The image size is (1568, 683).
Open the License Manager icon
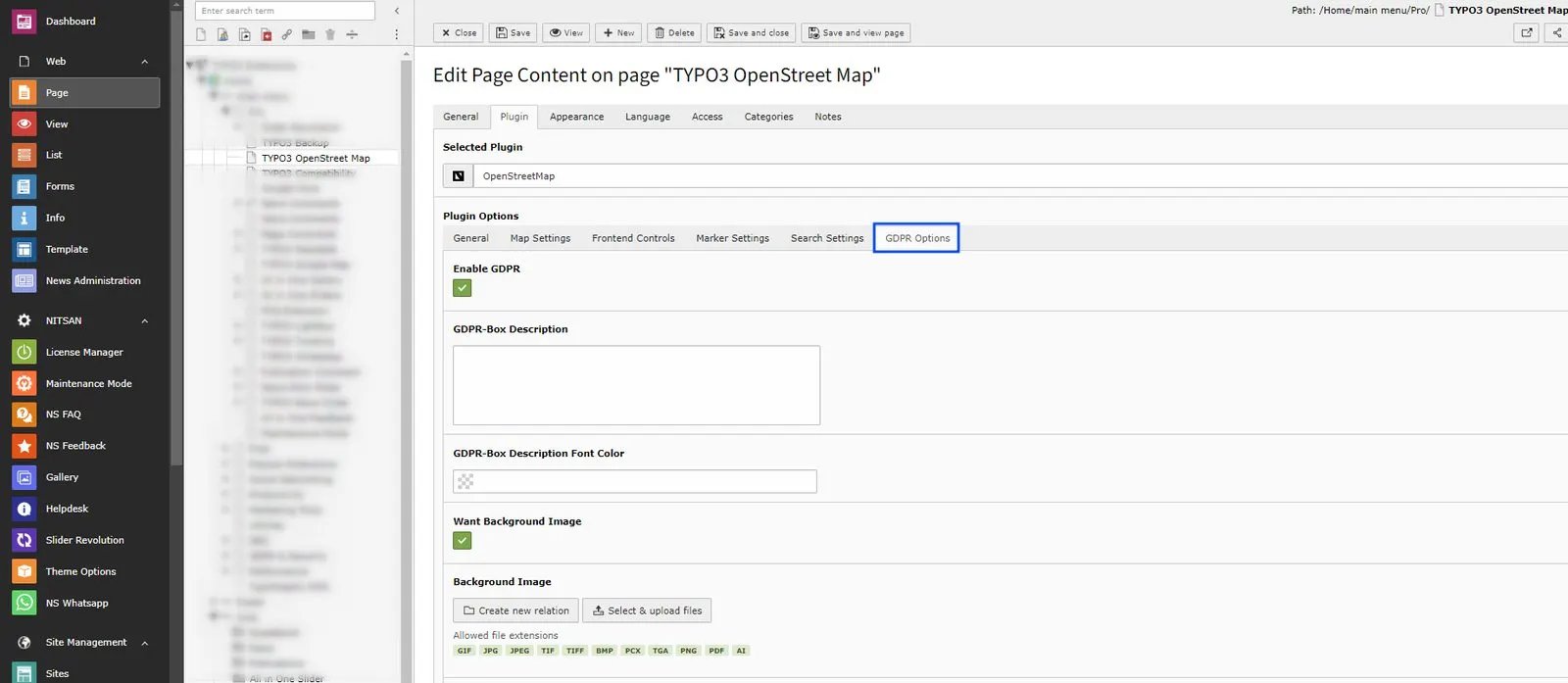coord(24,352)
